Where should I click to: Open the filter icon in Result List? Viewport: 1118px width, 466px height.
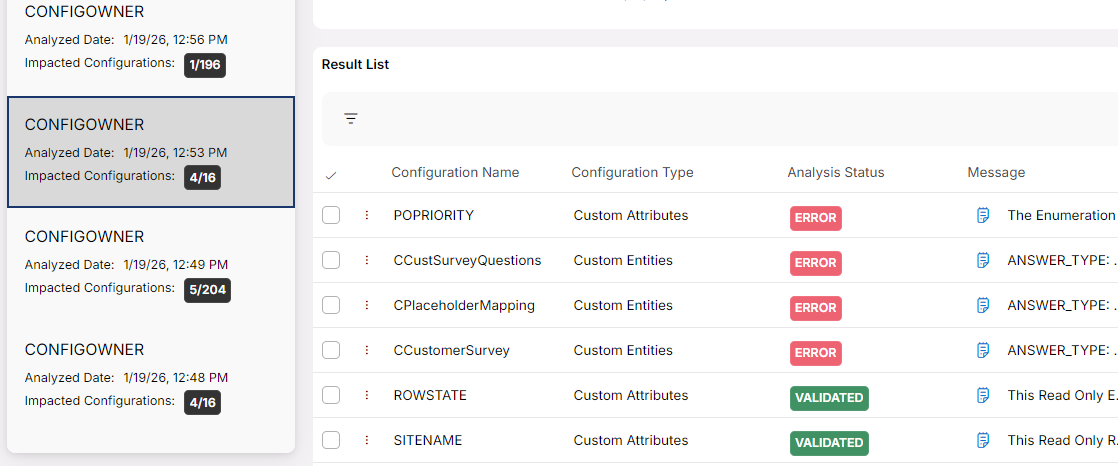350,119
